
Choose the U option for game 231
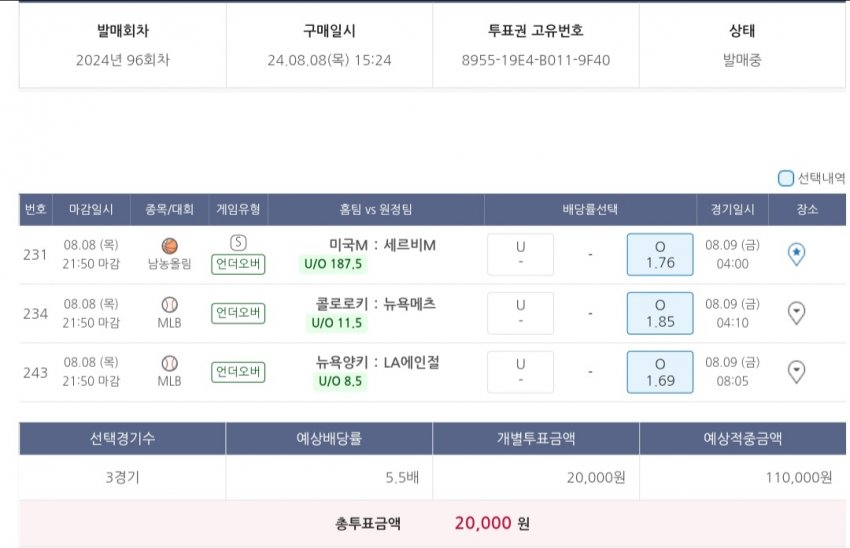(520, 254)
